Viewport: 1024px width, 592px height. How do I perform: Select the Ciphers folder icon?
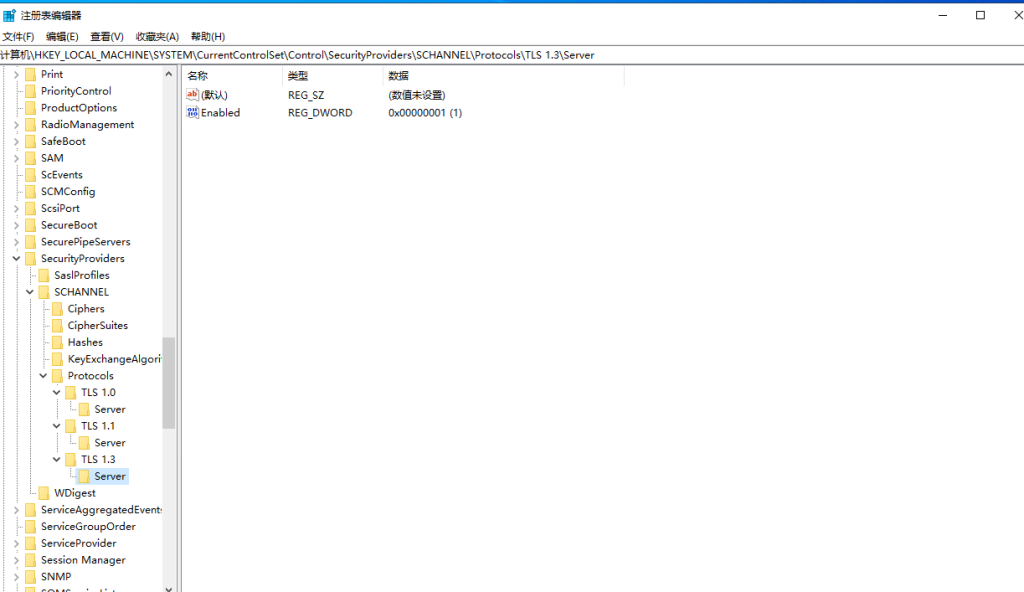pyautogui.click(x=57, y=309)
